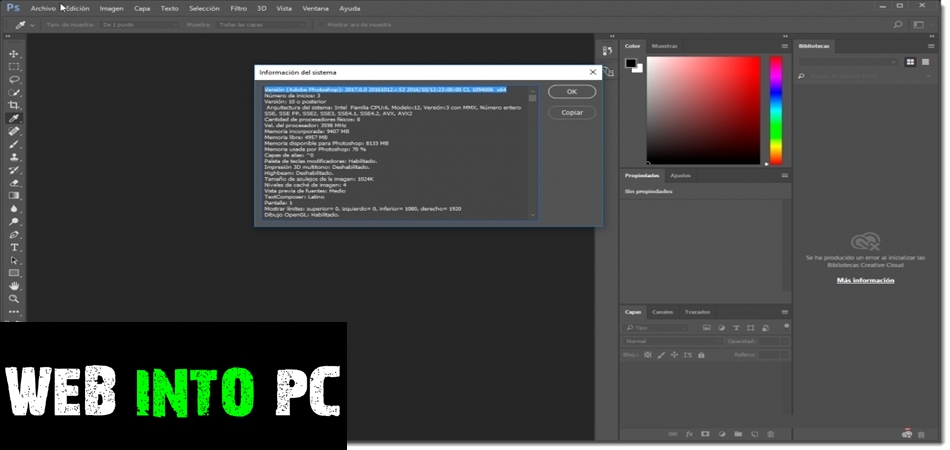
Task: Select the Eyedropper tool in the toolbar
Action: (x=14, y=118)
